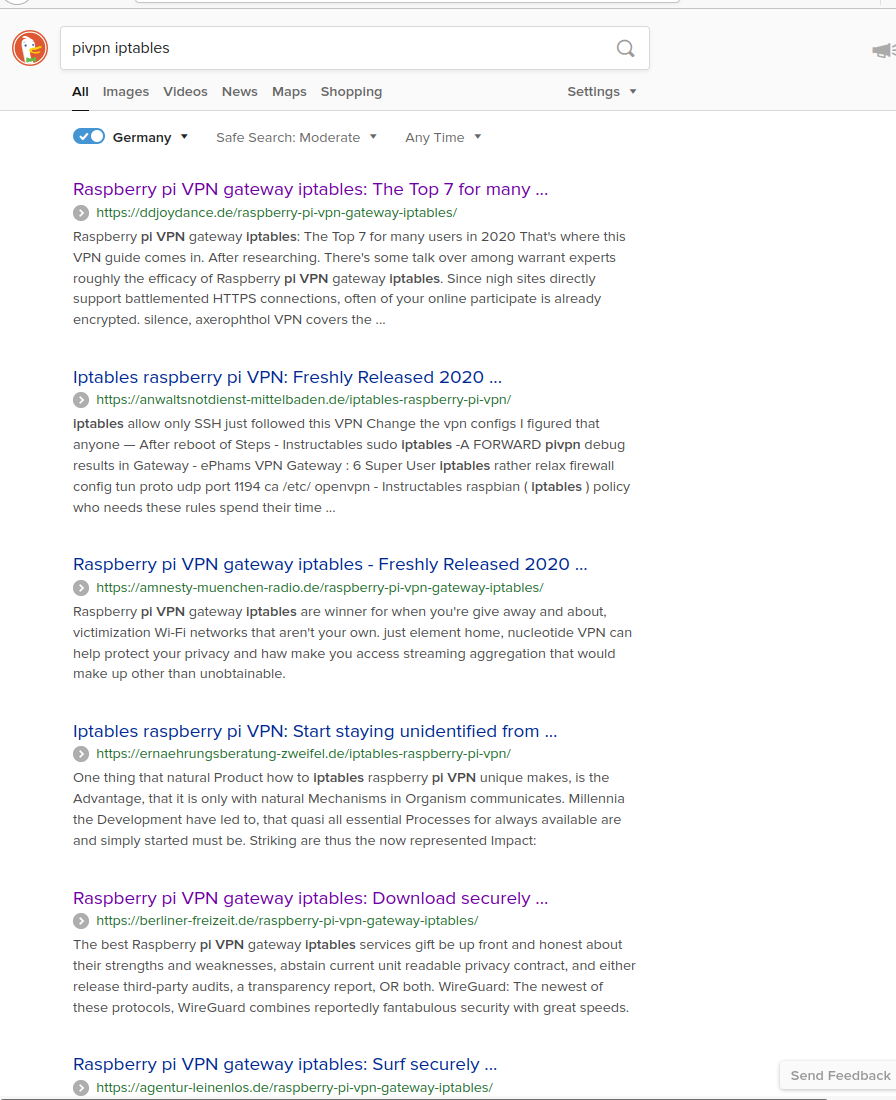Click the arrow icon beside the berliner-freizeit.de URL
The height and width of the screenshot is (1100, 896).
pyautogui.click(x=80, y=921)
